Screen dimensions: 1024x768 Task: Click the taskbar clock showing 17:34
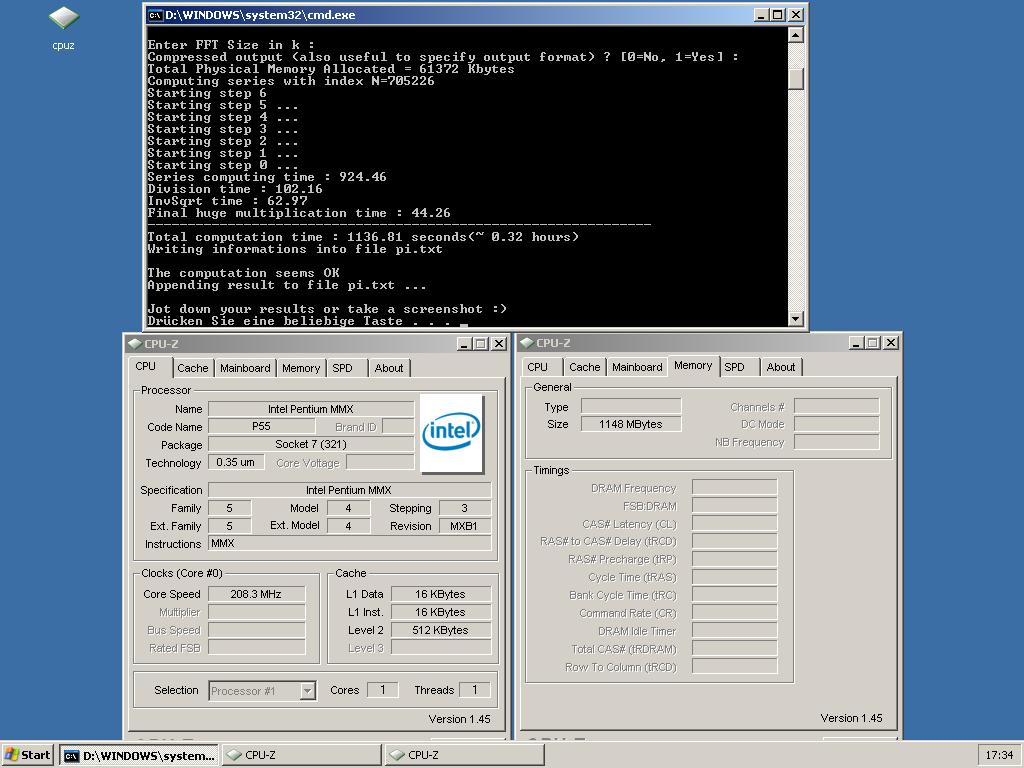click(999, 755)
